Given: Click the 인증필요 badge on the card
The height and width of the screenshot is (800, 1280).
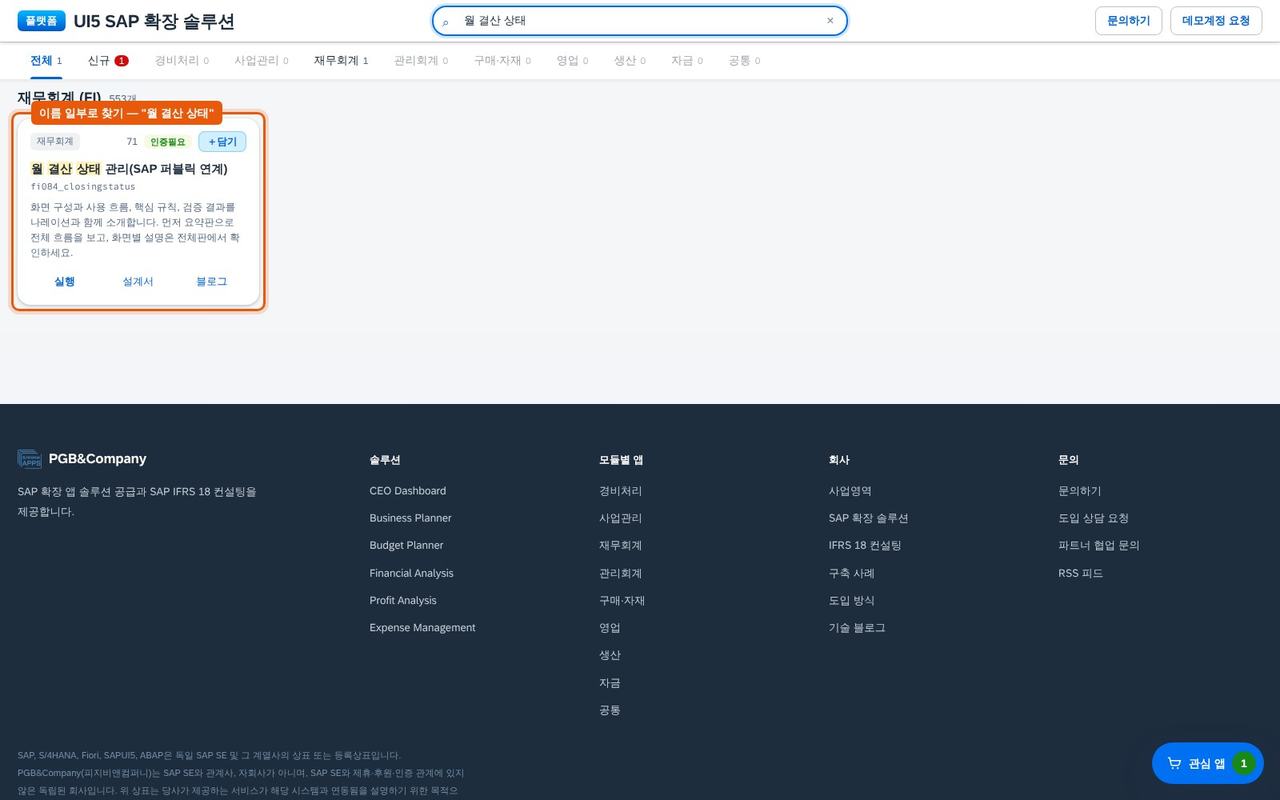Looking at the screenshot, I should point(168,142).
